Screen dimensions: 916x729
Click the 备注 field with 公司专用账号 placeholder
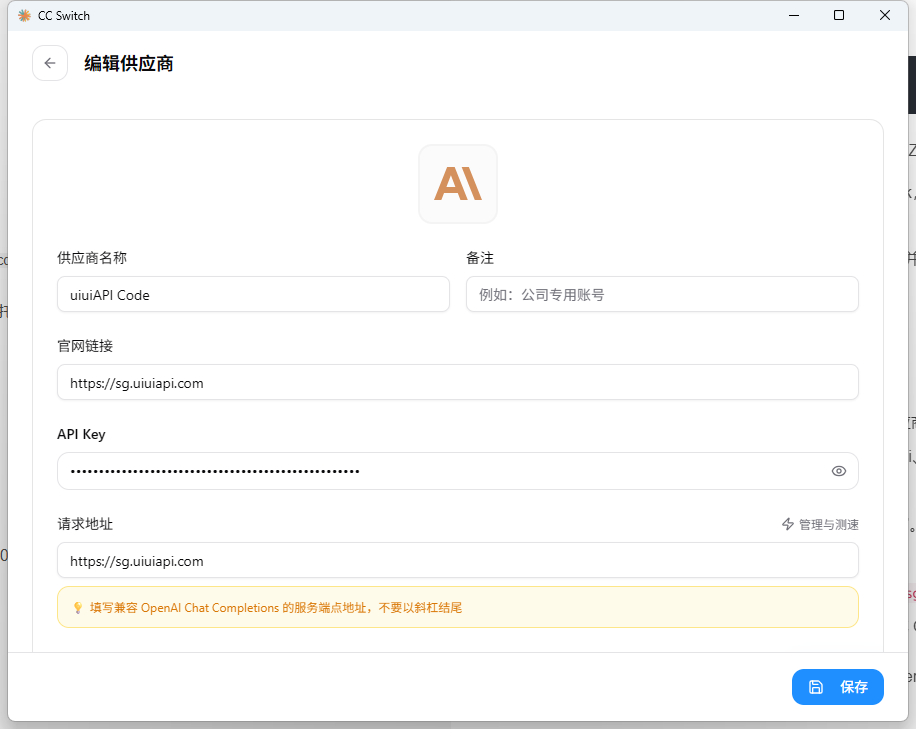click(662, 294)
